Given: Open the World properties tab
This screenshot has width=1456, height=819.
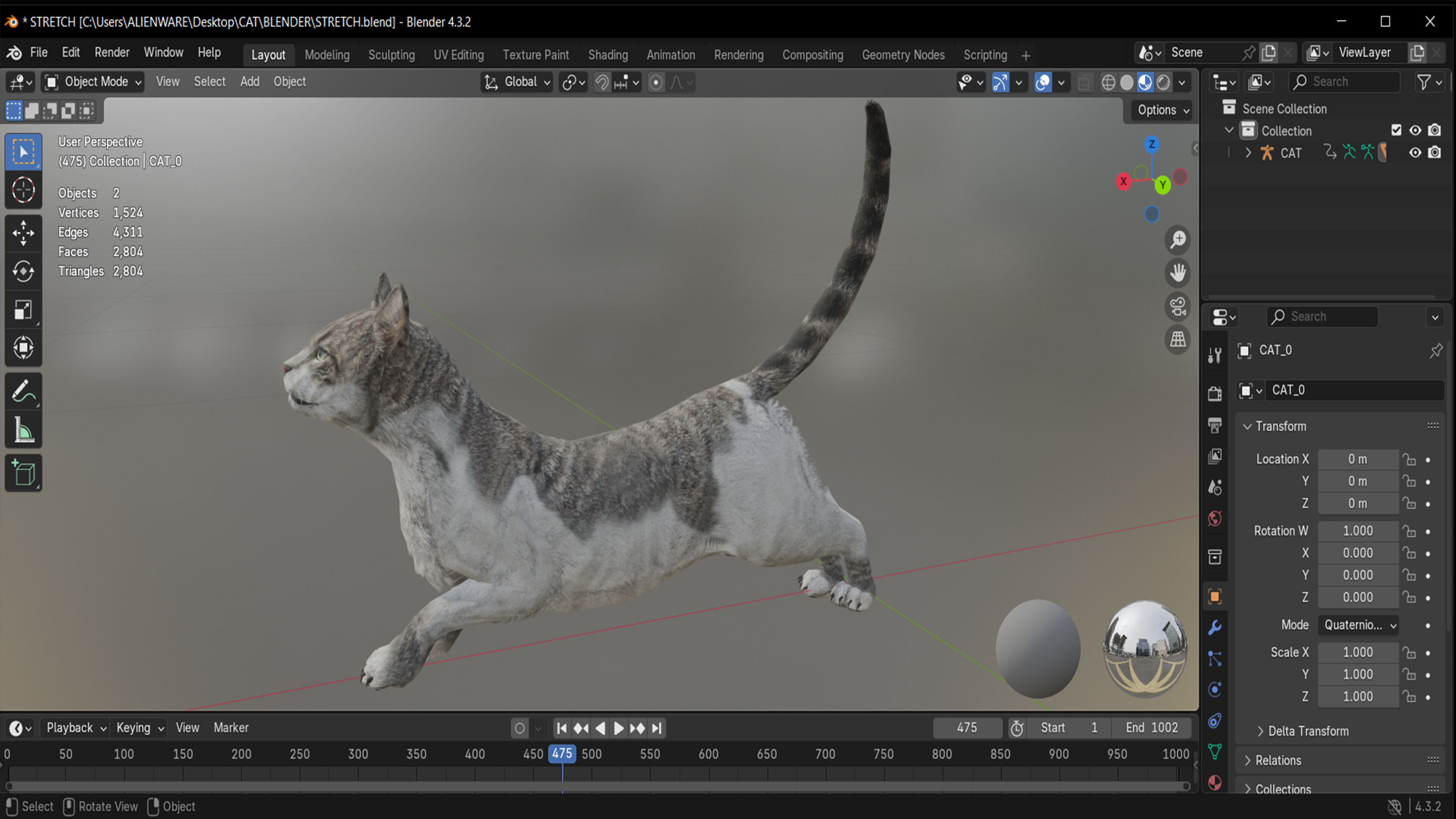Looking at the screenshot, I should click(x=1214, y=518).
